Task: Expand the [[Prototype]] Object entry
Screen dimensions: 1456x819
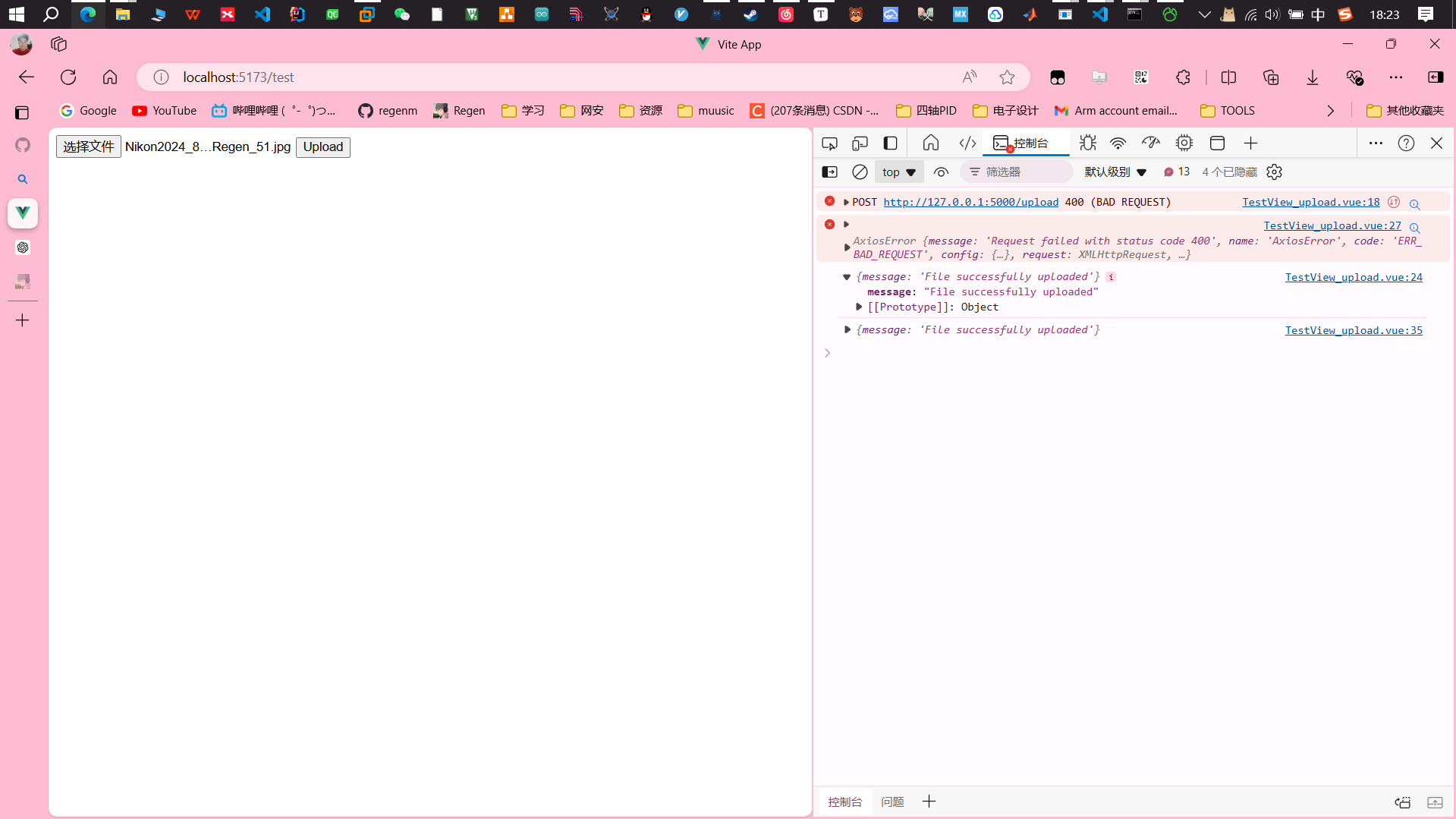Action: (x=859, y=307)
